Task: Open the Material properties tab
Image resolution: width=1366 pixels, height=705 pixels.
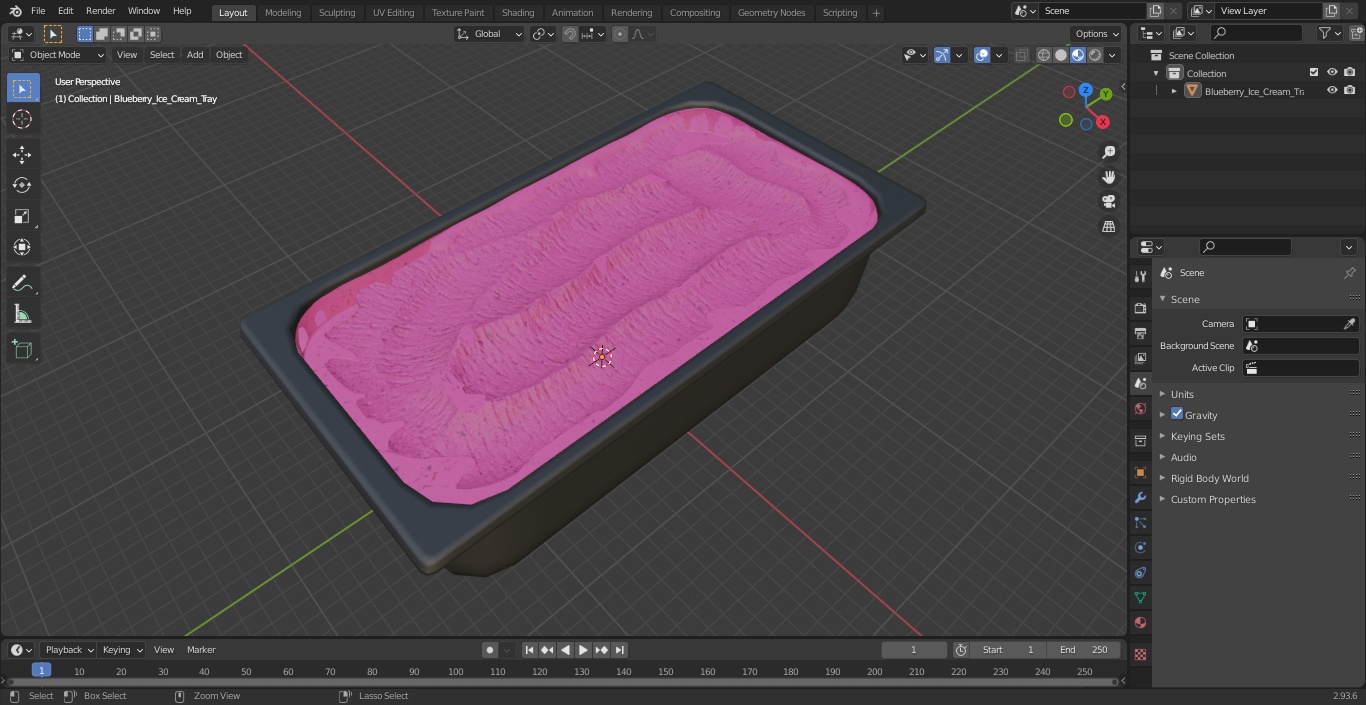Action: click(1140, 622)
